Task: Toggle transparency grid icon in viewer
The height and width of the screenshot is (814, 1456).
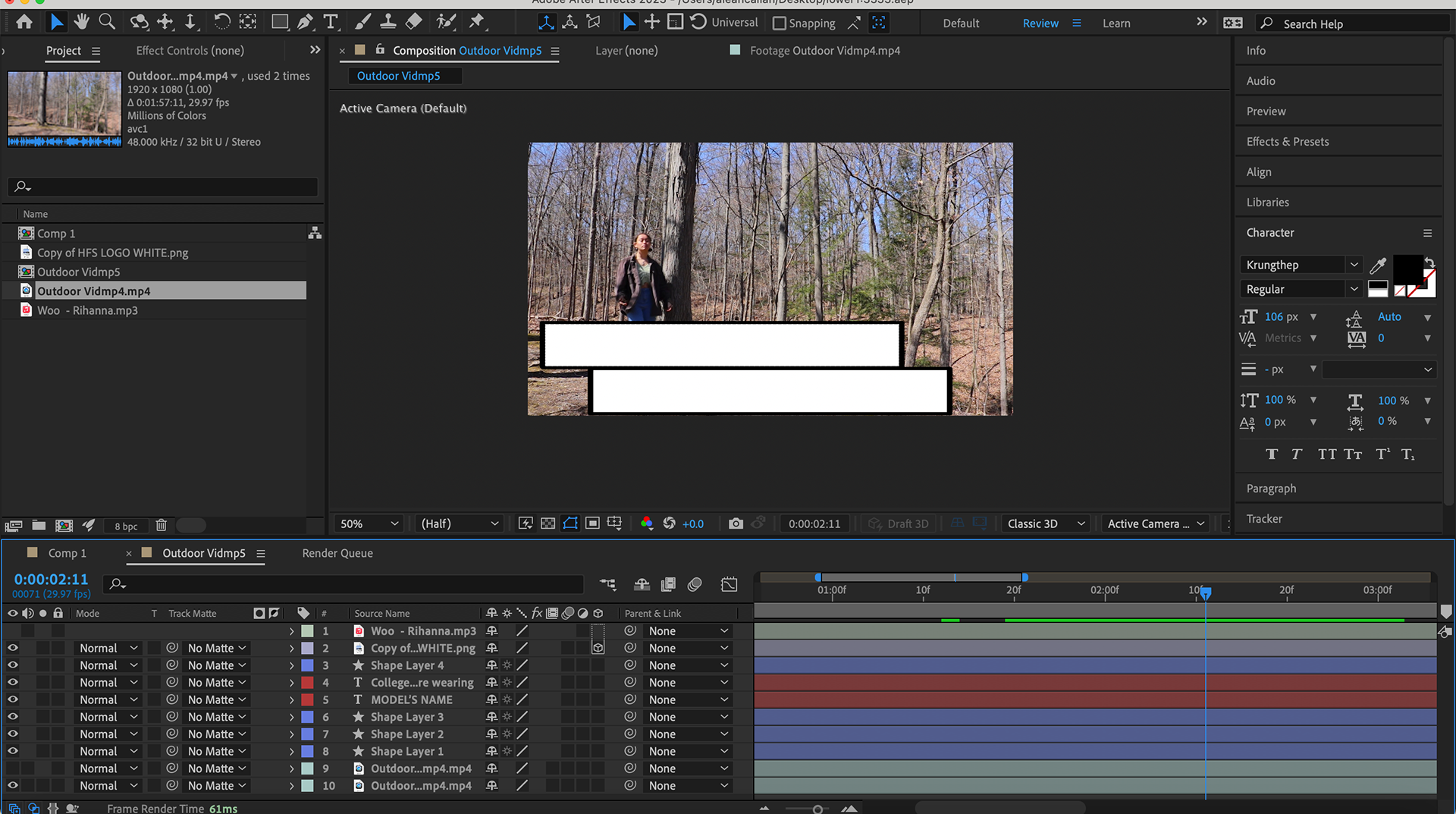Action: [548, 523]
